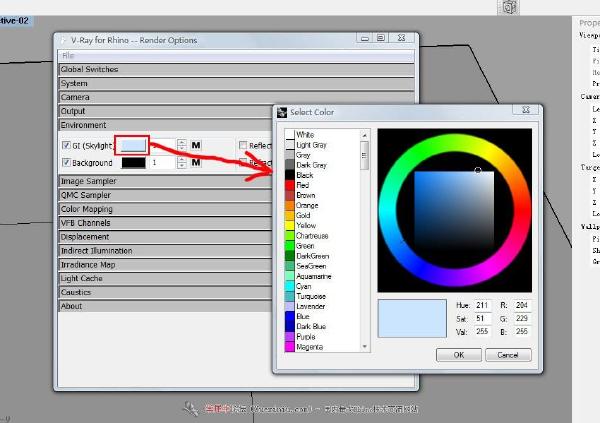Screen dimensions: 600x423
Task: Select Dark Gray in the color list
Action: tap(311, 165)
